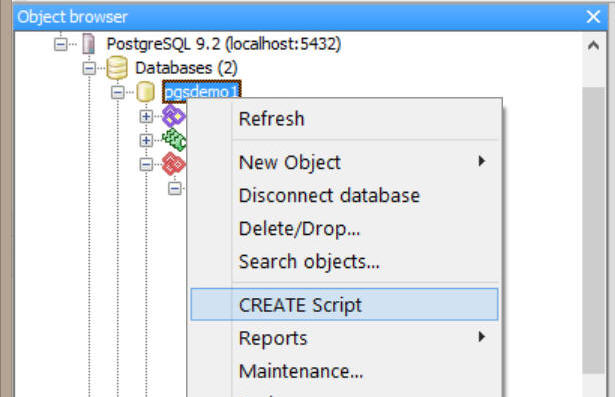This screenshot has width=615, height=397.
Task: Close the Object browser panel
Action: click(x=593, y=17)
